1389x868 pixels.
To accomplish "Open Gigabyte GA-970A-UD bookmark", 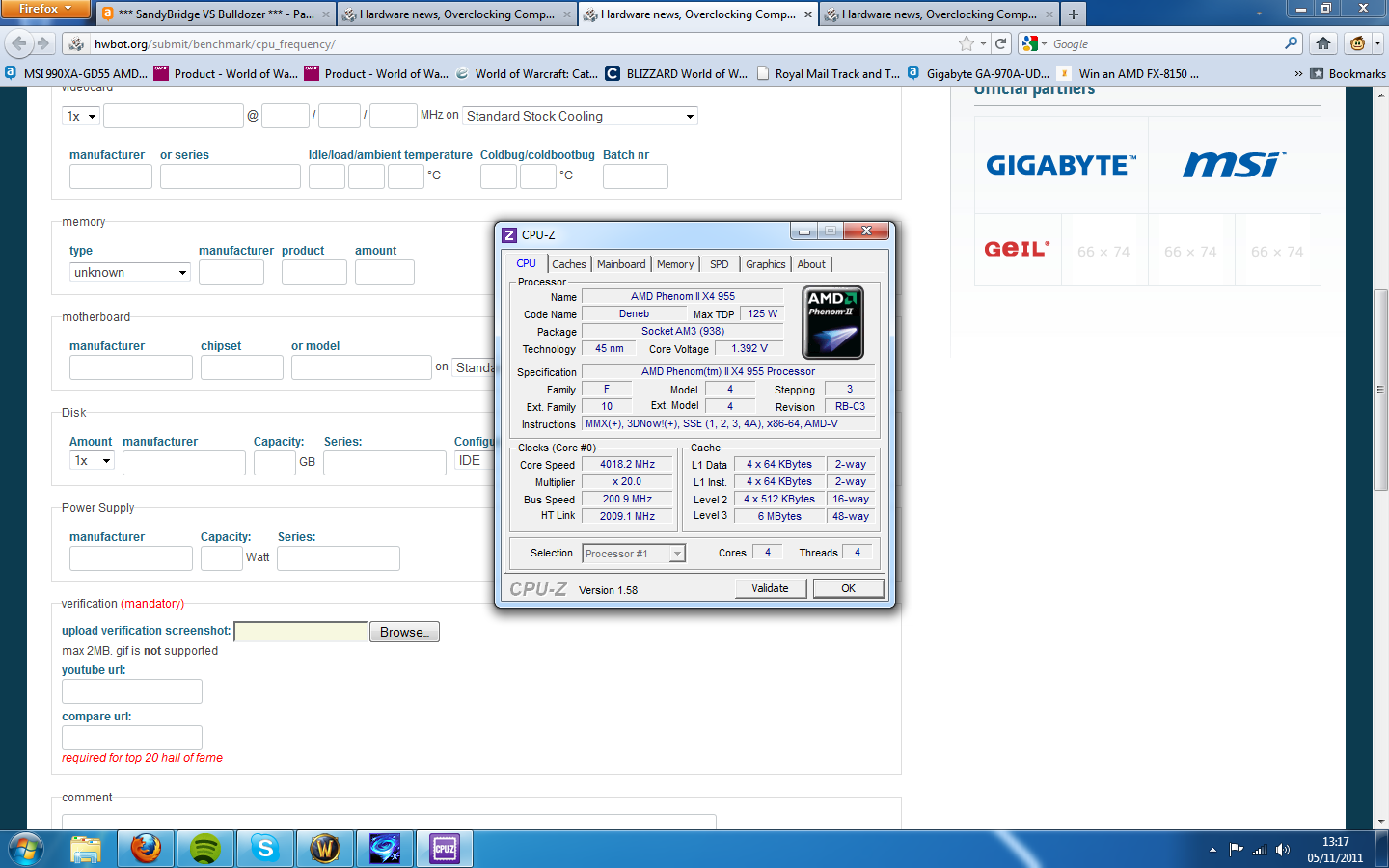I will point(979,73).
